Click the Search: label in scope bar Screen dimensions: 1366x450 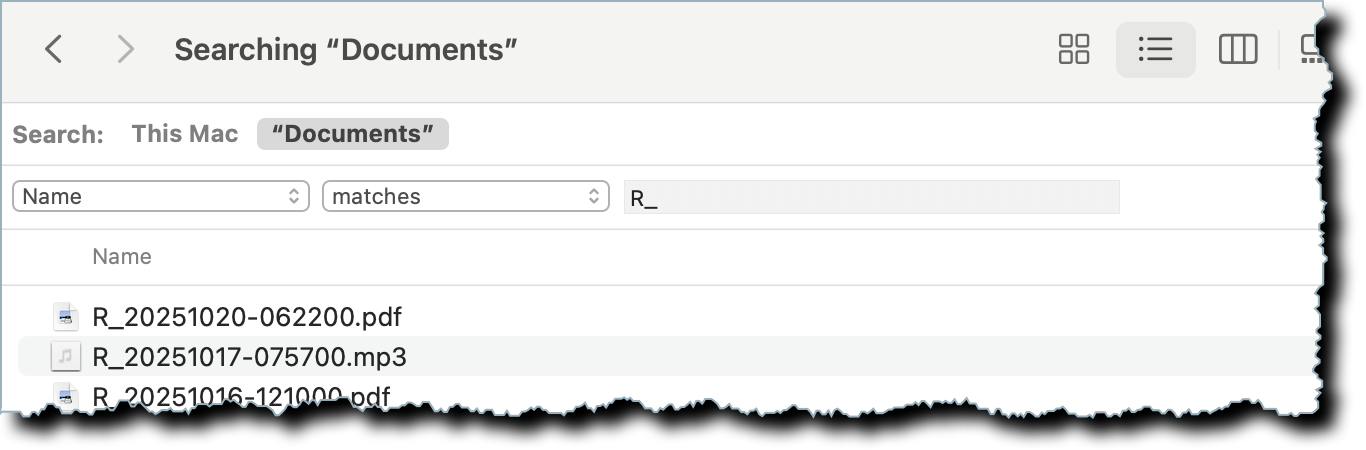(x=58, y=134)
